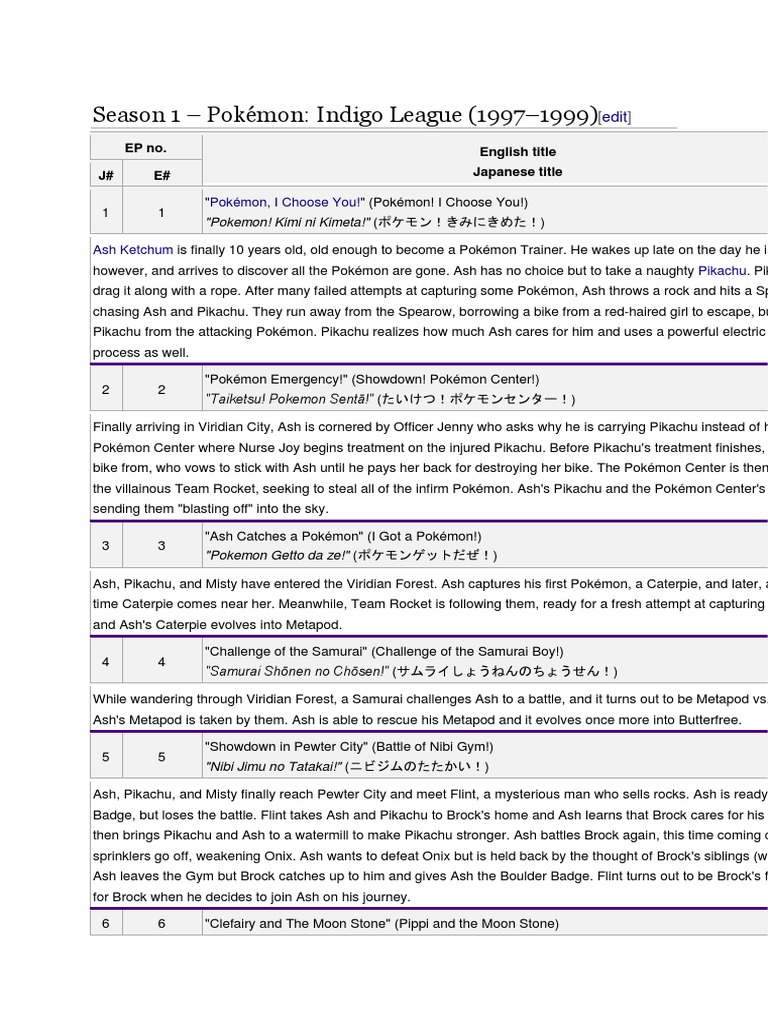Click the "Clefairy and The Moon Stone" title
This screenshot has width=768, height=1024.
pyautogui.click(x=298, y=924)
